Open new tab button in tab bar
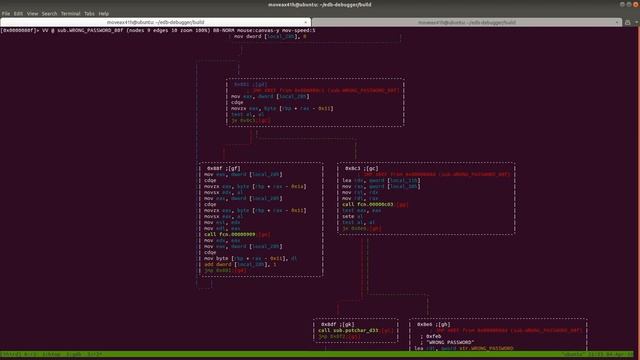The width and height of the screenshot is (640, 360). click(x=628, y=22)
